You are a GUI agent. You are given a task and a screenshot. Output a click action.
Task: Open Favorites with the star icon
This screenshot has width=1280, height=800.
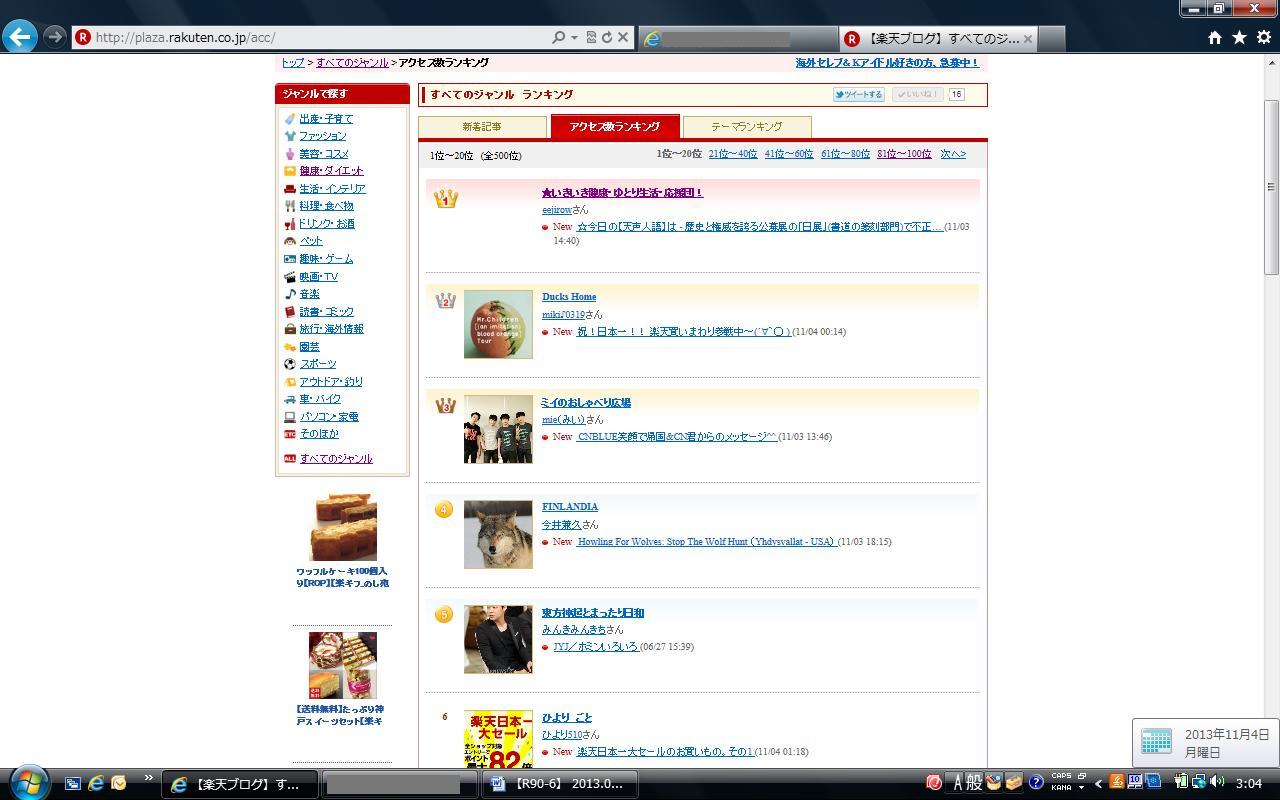[x=1239, y=38]
